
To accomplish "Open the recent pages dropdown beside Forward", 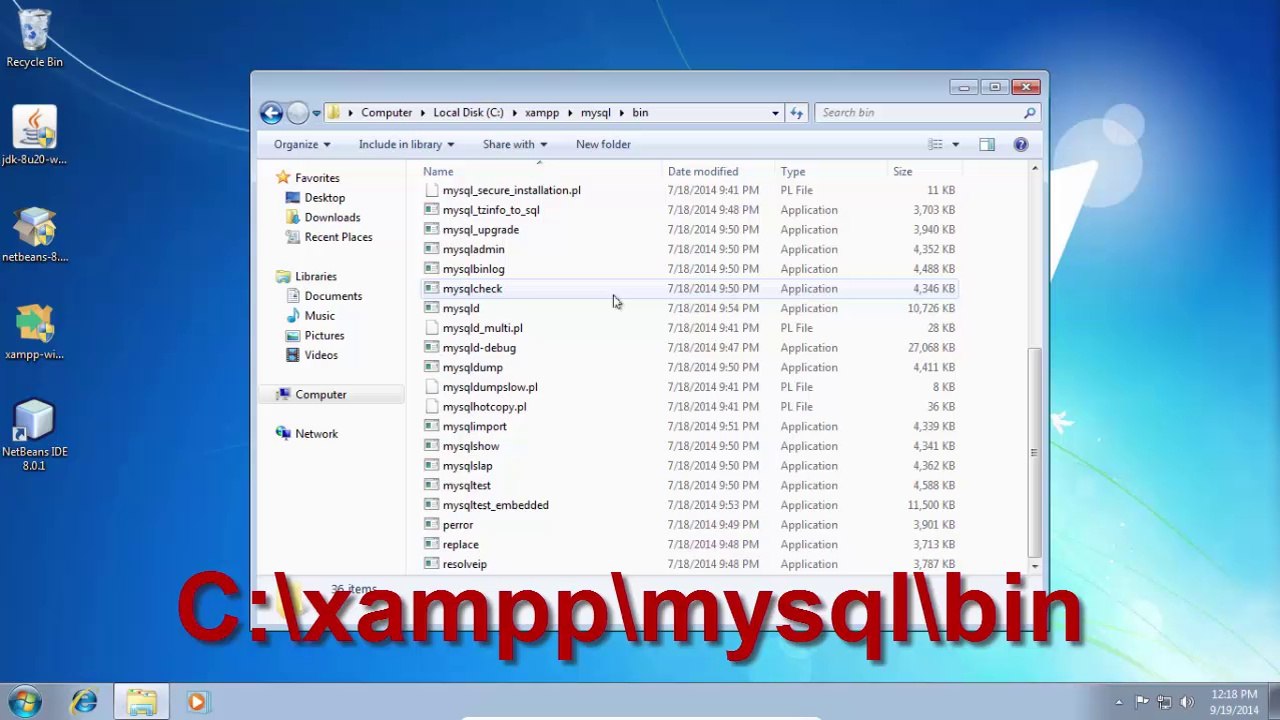I will tap(316, 113).
